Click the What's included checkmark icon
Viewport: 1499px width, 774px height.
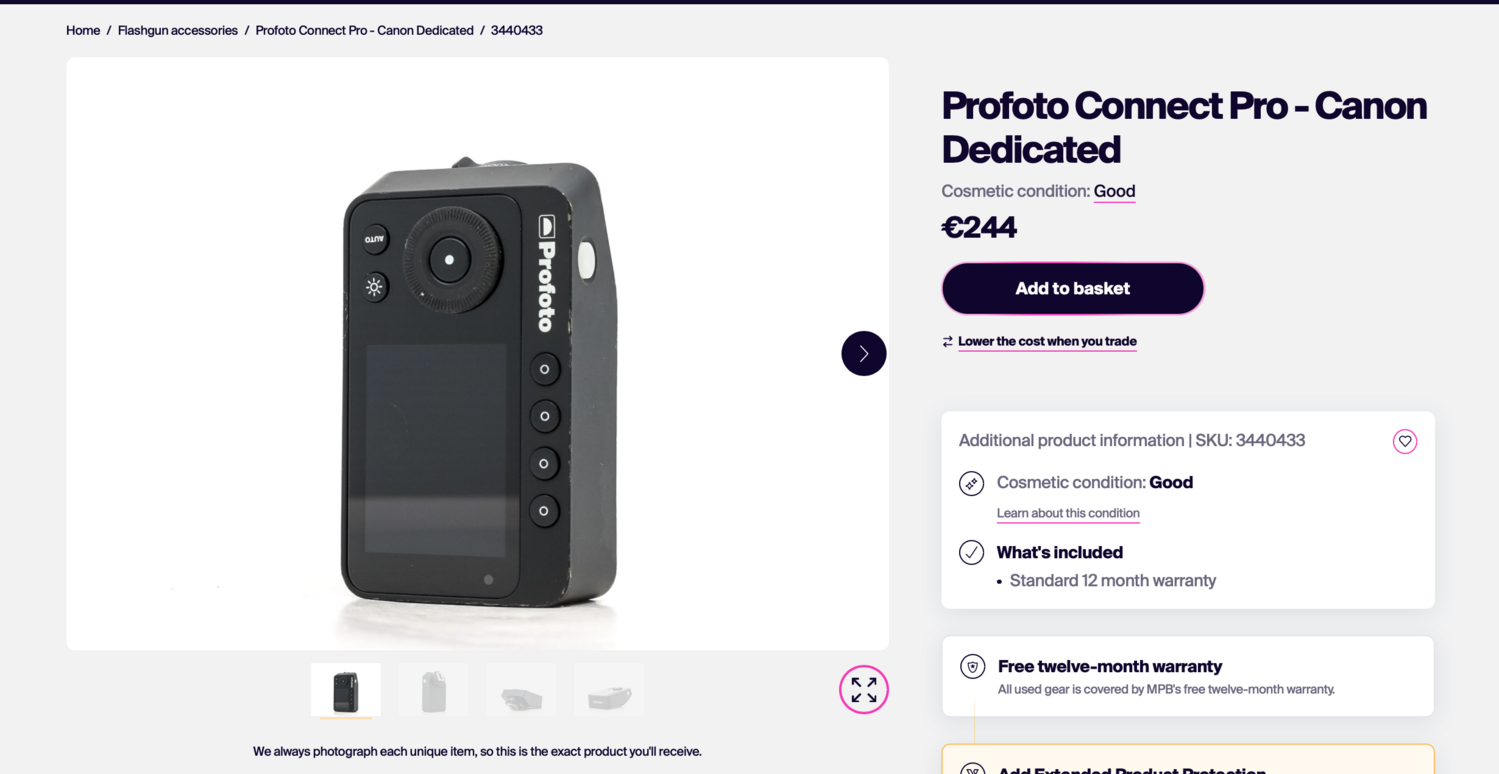pyautogui.click(x=971, y=552)
